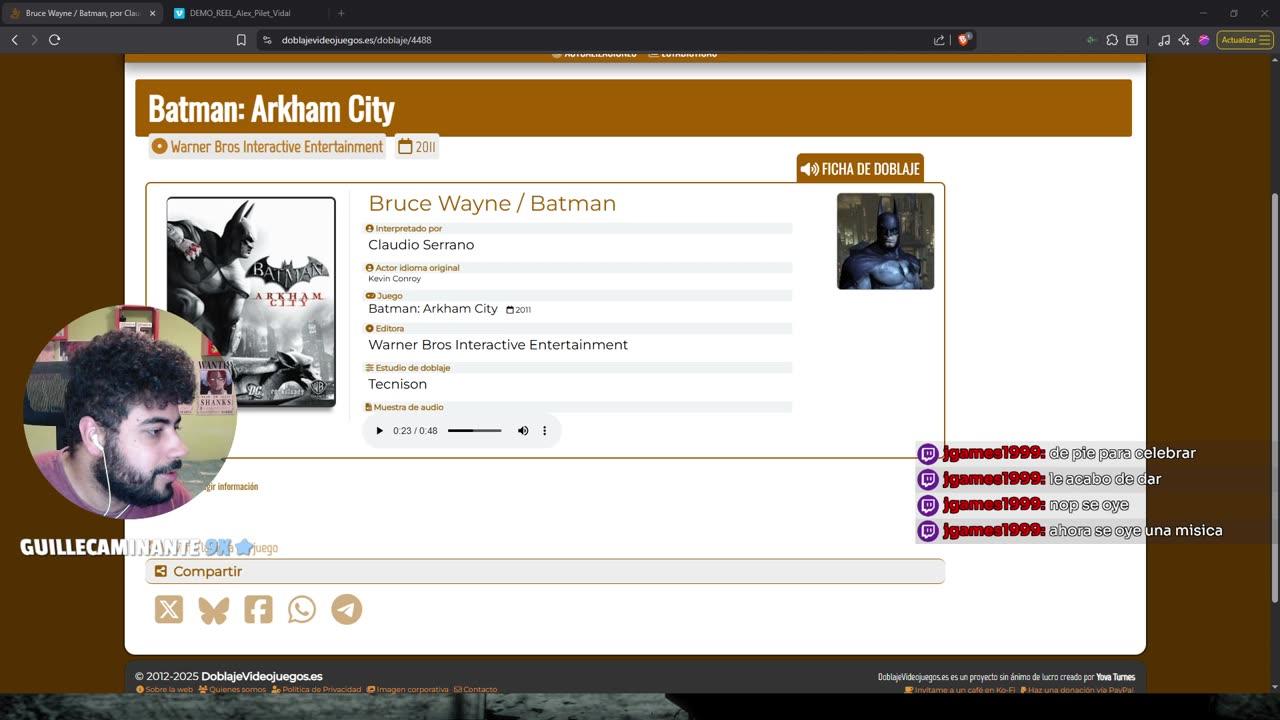Click the URL address bar
The image size is (1280, 720).
600,40
